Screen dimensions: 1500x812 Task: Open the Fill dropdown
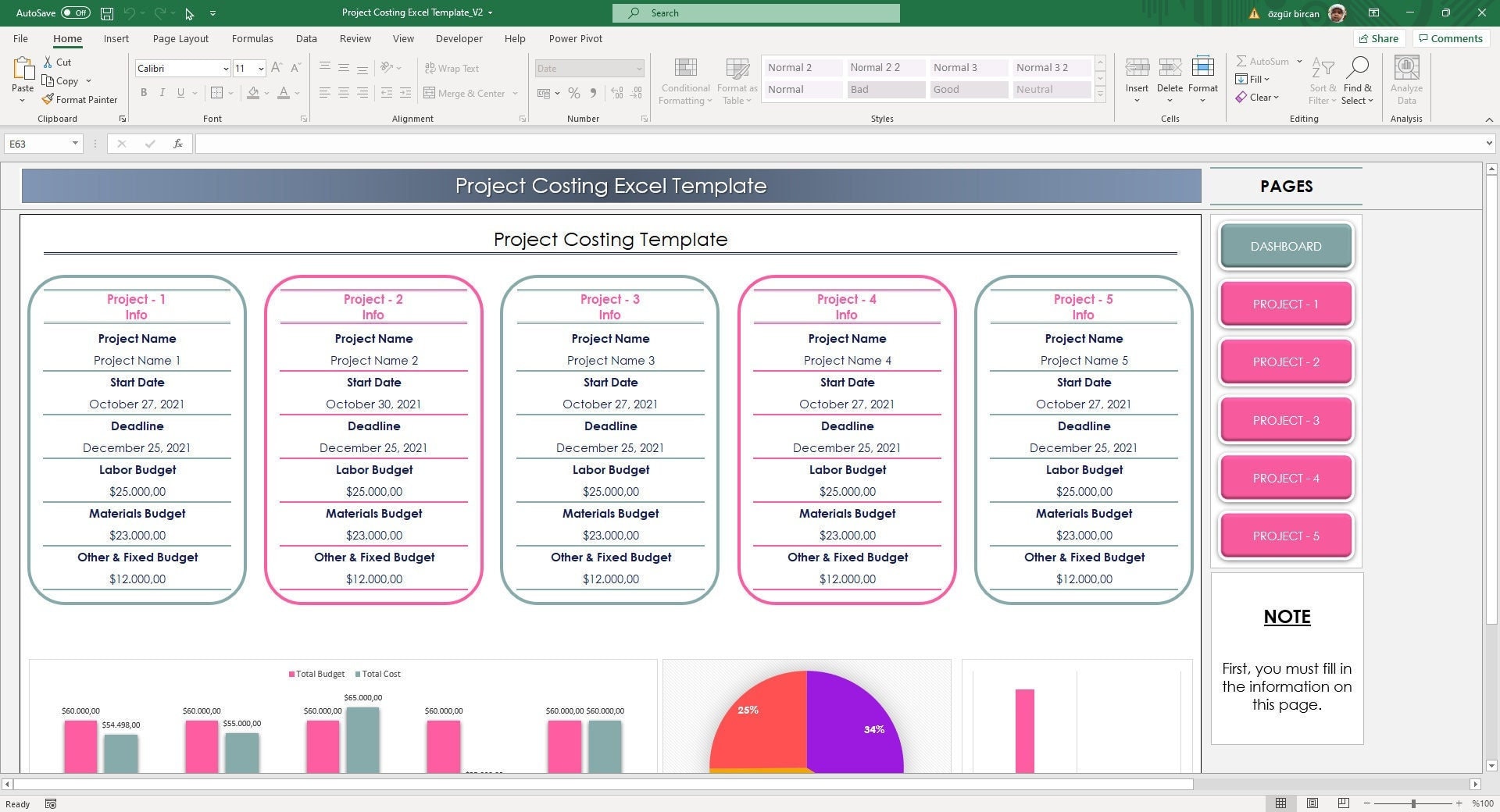[1252, 79]
